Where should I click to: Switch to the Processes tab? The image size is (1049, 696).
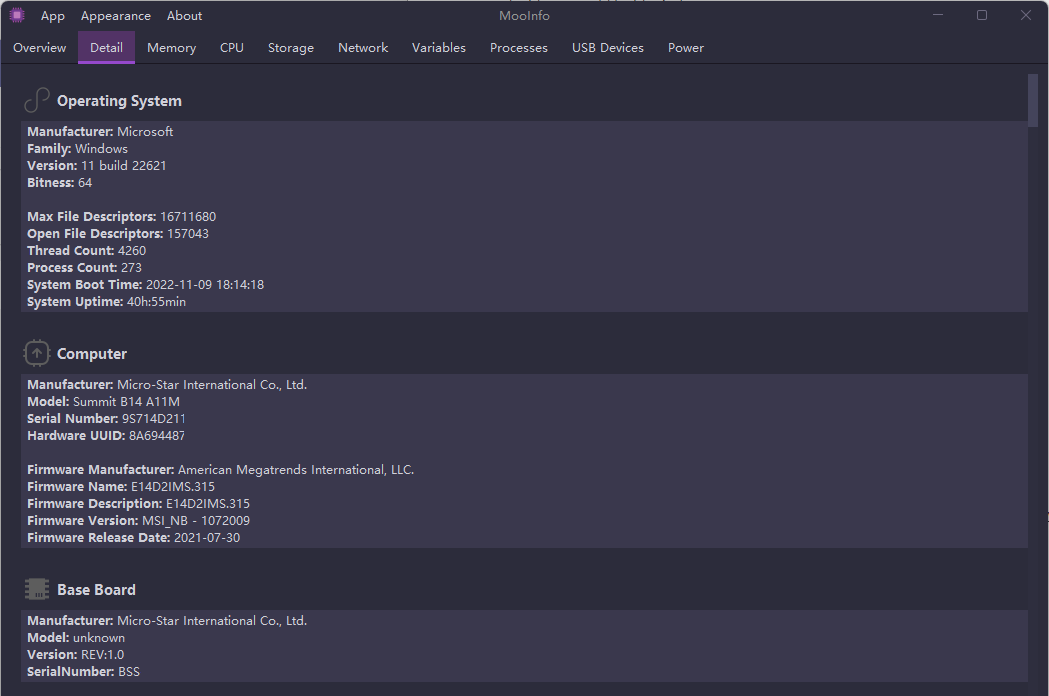[x=518, y=48]
